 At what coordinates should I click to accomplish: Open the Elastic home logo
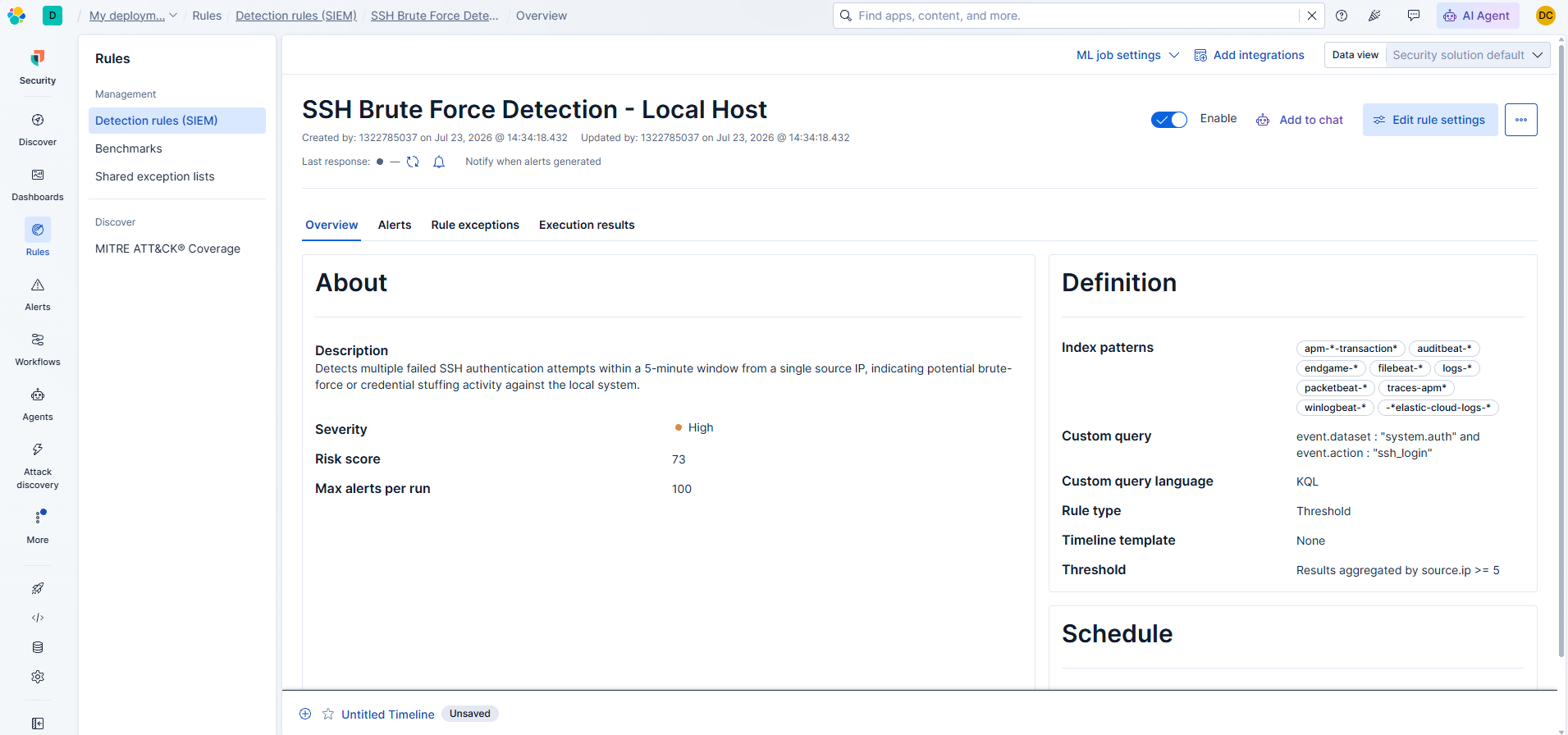point(16,16)
